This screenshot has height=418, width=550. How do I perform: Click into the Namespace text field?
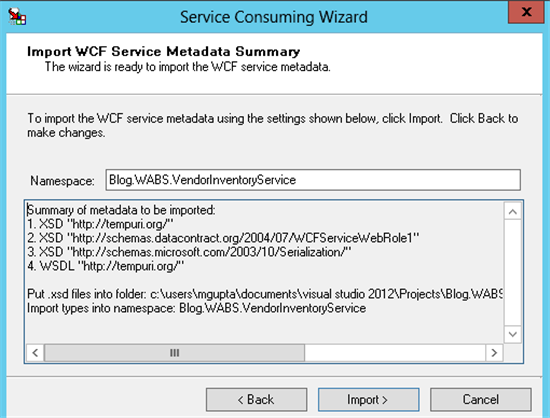point(313,180)
